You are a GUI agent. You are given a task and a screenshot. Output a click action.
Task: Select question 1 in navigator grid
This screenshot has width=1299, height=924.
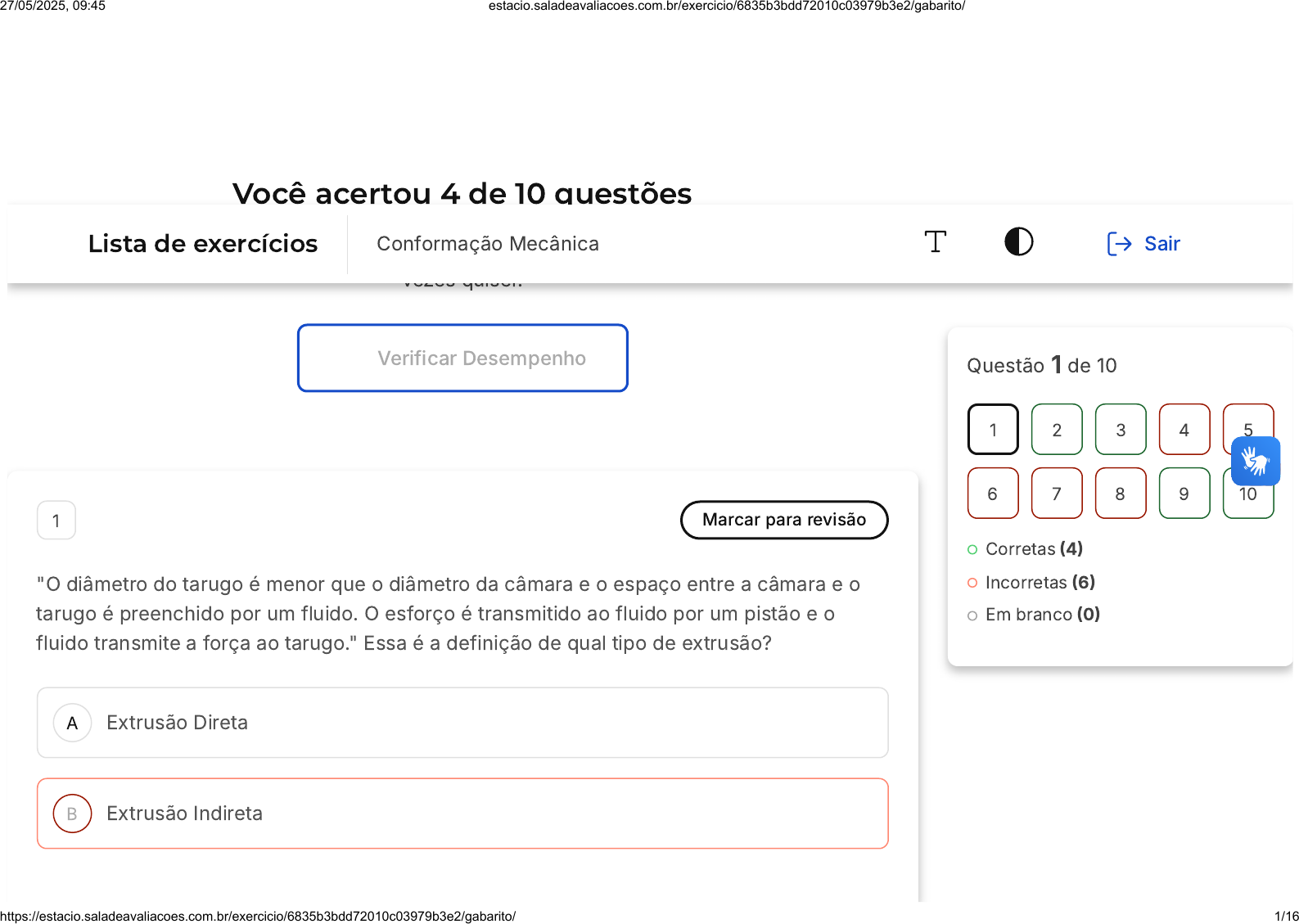(x=993, y=430)
